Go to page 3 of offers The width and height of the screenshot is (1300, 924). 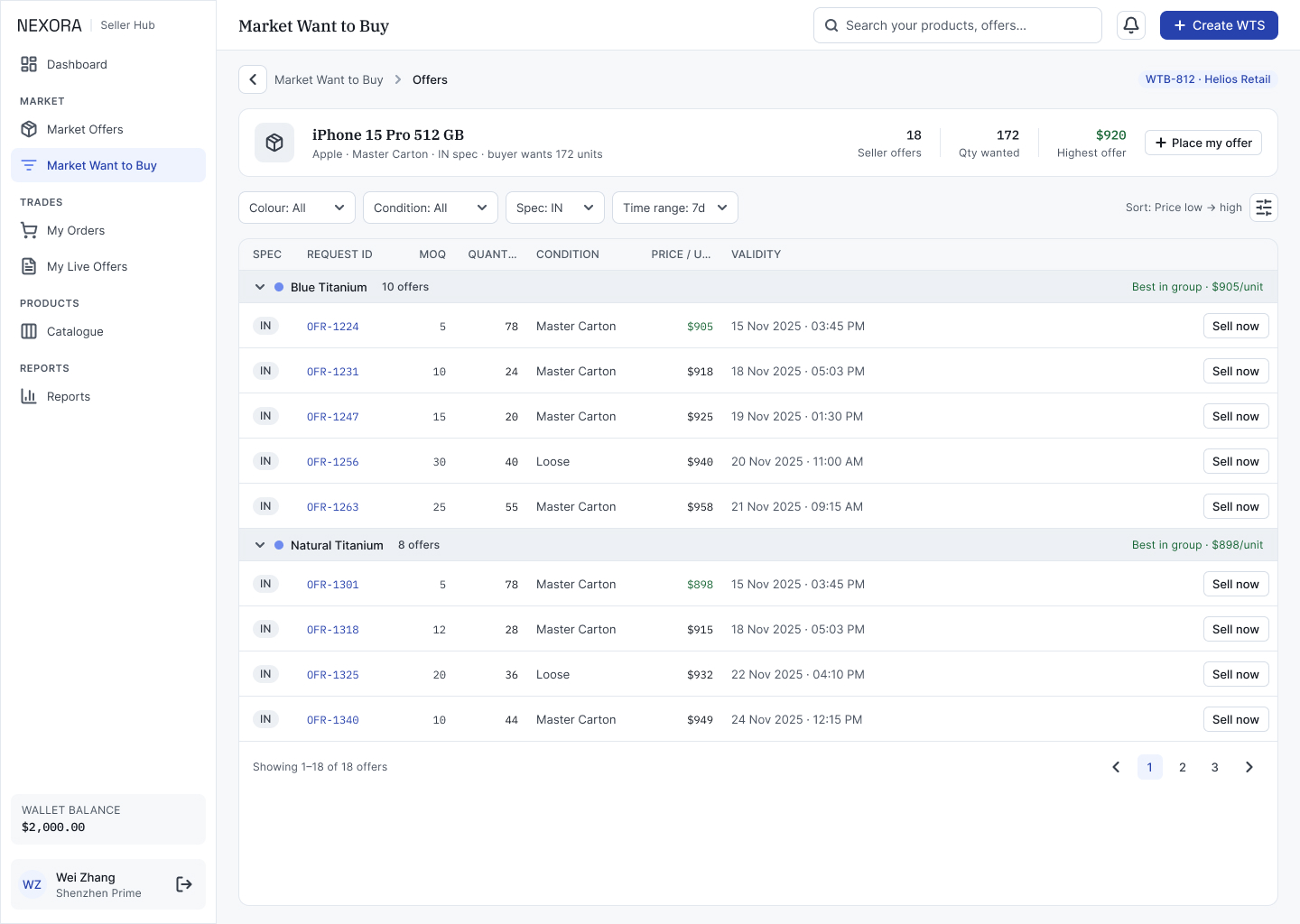1215,767
